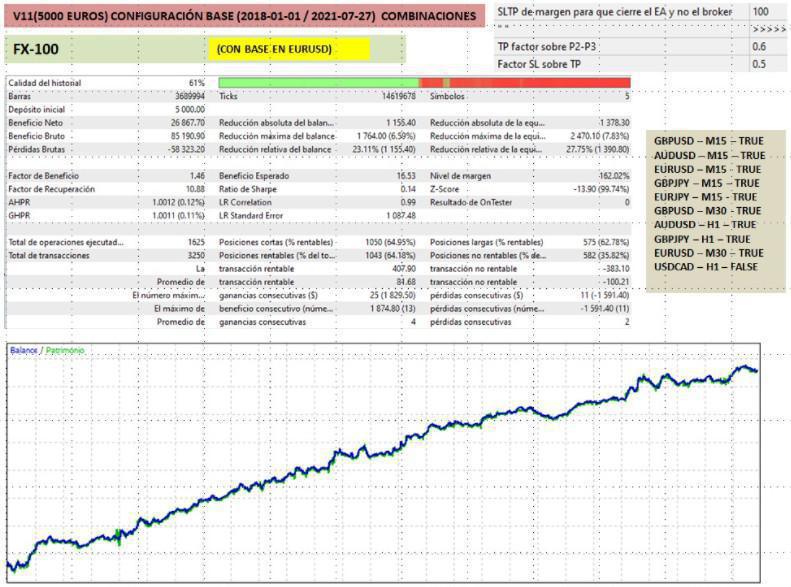Select the largest profitable transaction value 407.90
Viewport: 791px width, 587px height.
coord(404,269)
